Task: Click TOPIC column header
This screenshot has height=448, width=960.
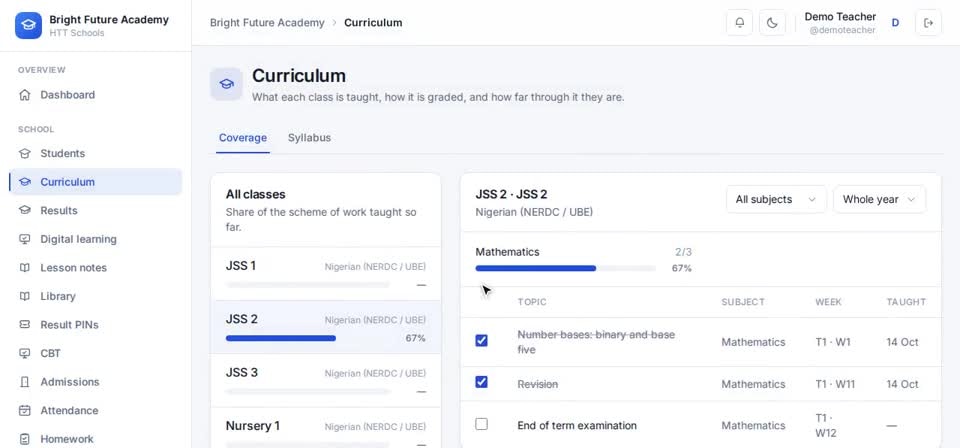Action: [x=532, y=302]
